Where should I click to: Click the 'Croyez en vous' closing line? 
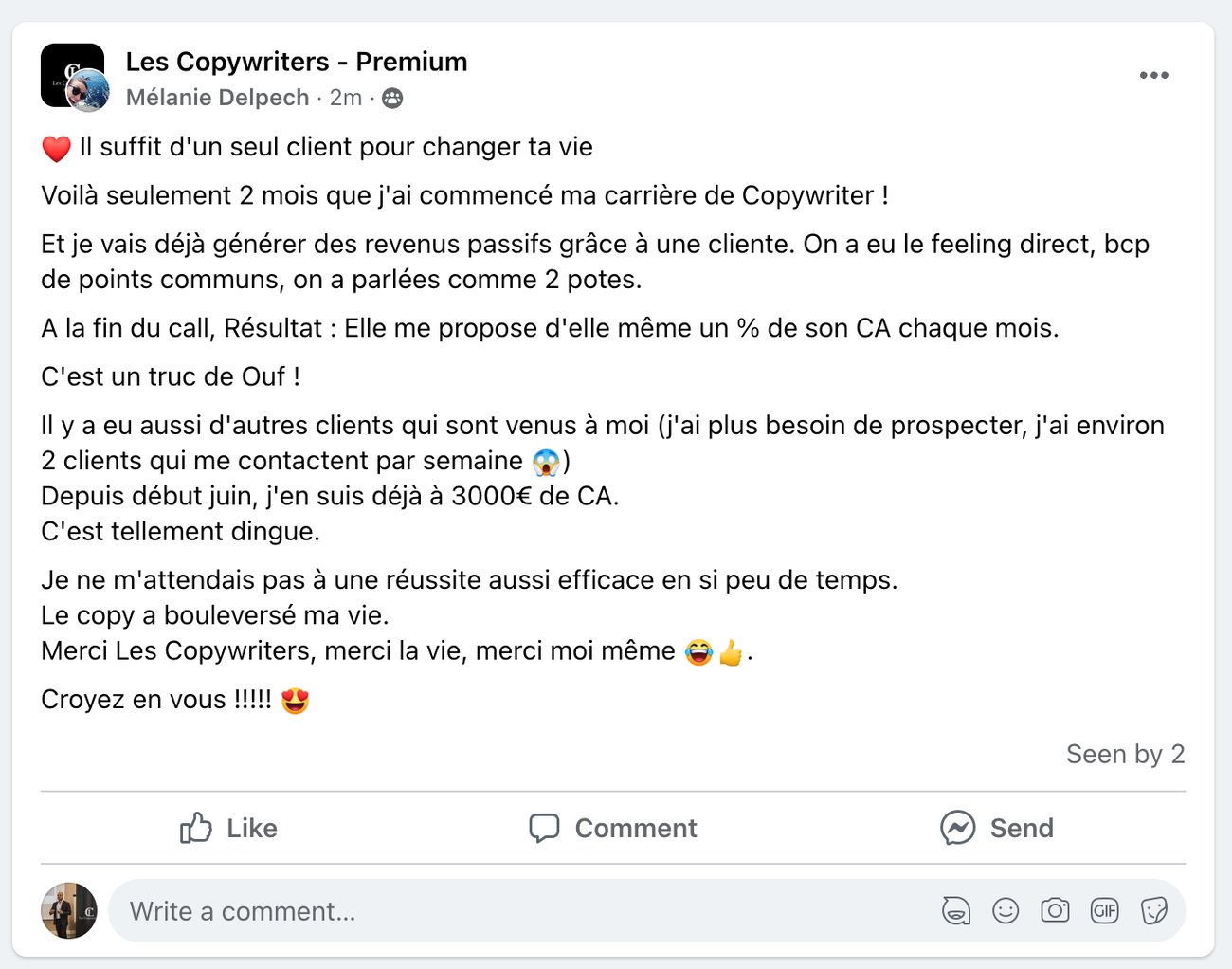(156, 700)
